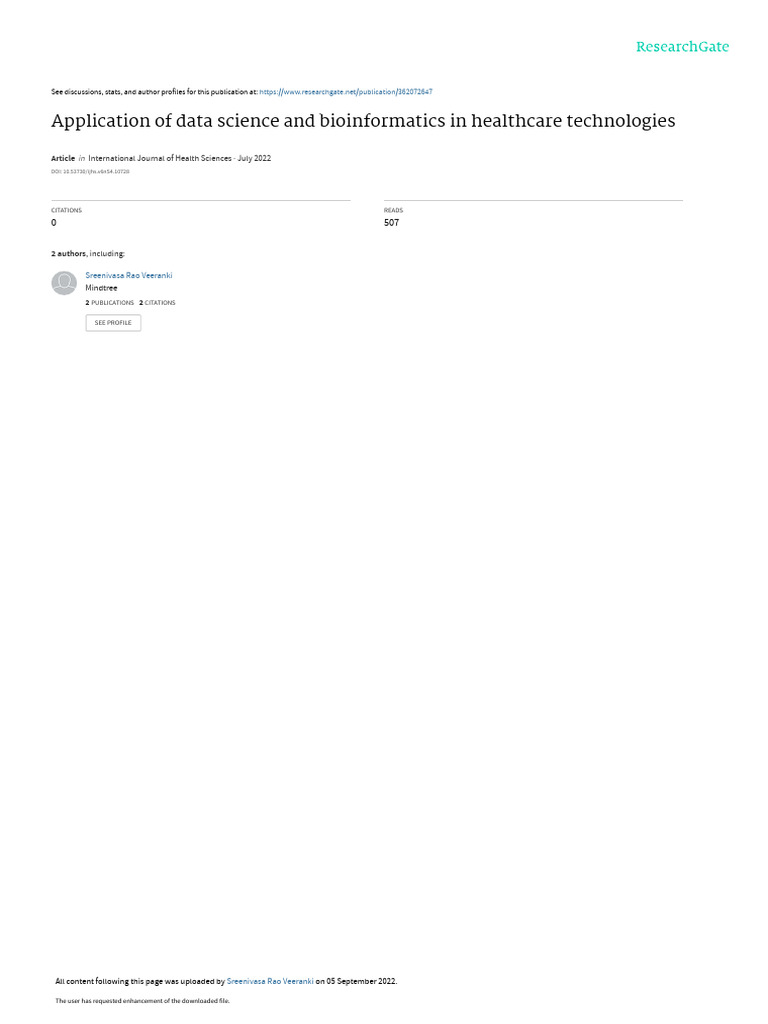Select the article title about bioinformatics in healthcare

pyautogui.click(x=363, y=121)
